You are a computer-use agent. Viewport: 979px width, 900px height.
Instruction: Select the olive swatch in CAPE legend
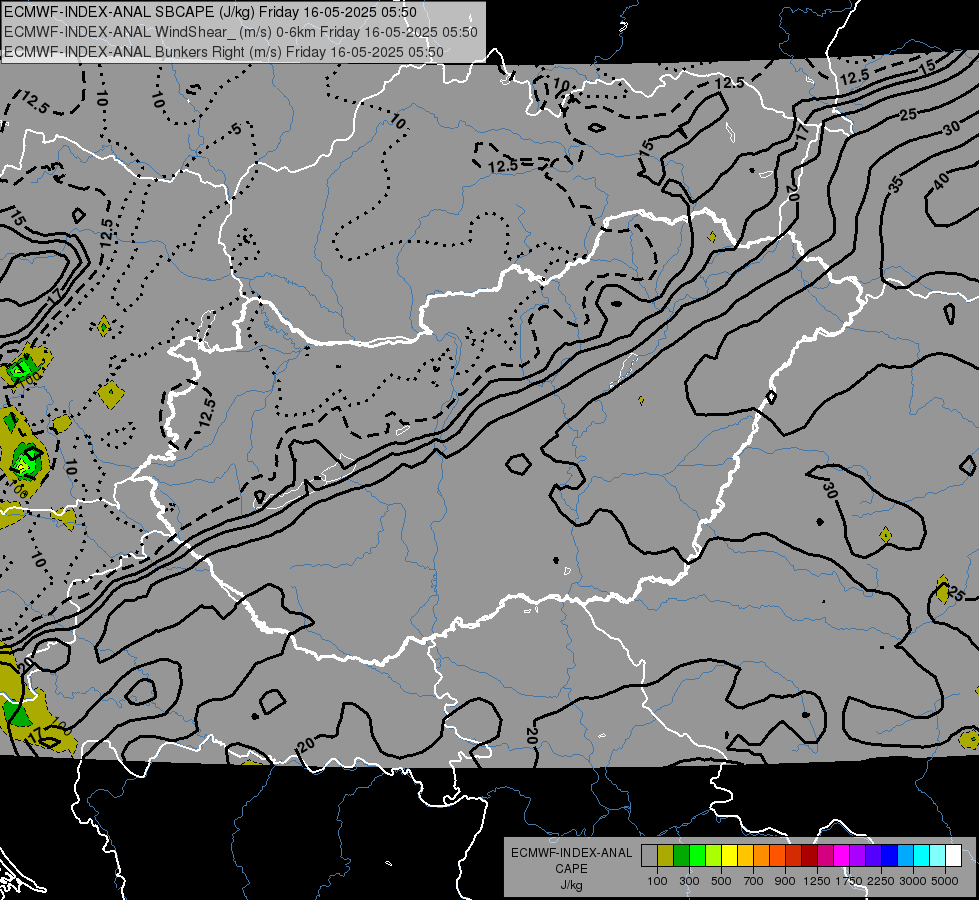point(665,856)
